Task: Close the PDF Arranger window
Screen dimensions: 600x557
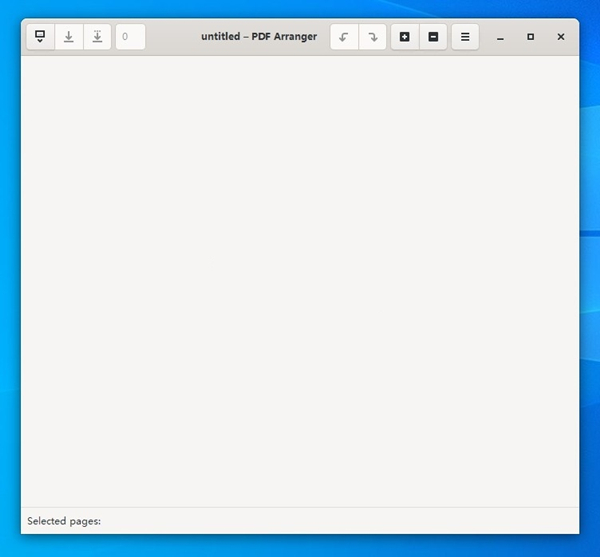Action: click(561, 37)
